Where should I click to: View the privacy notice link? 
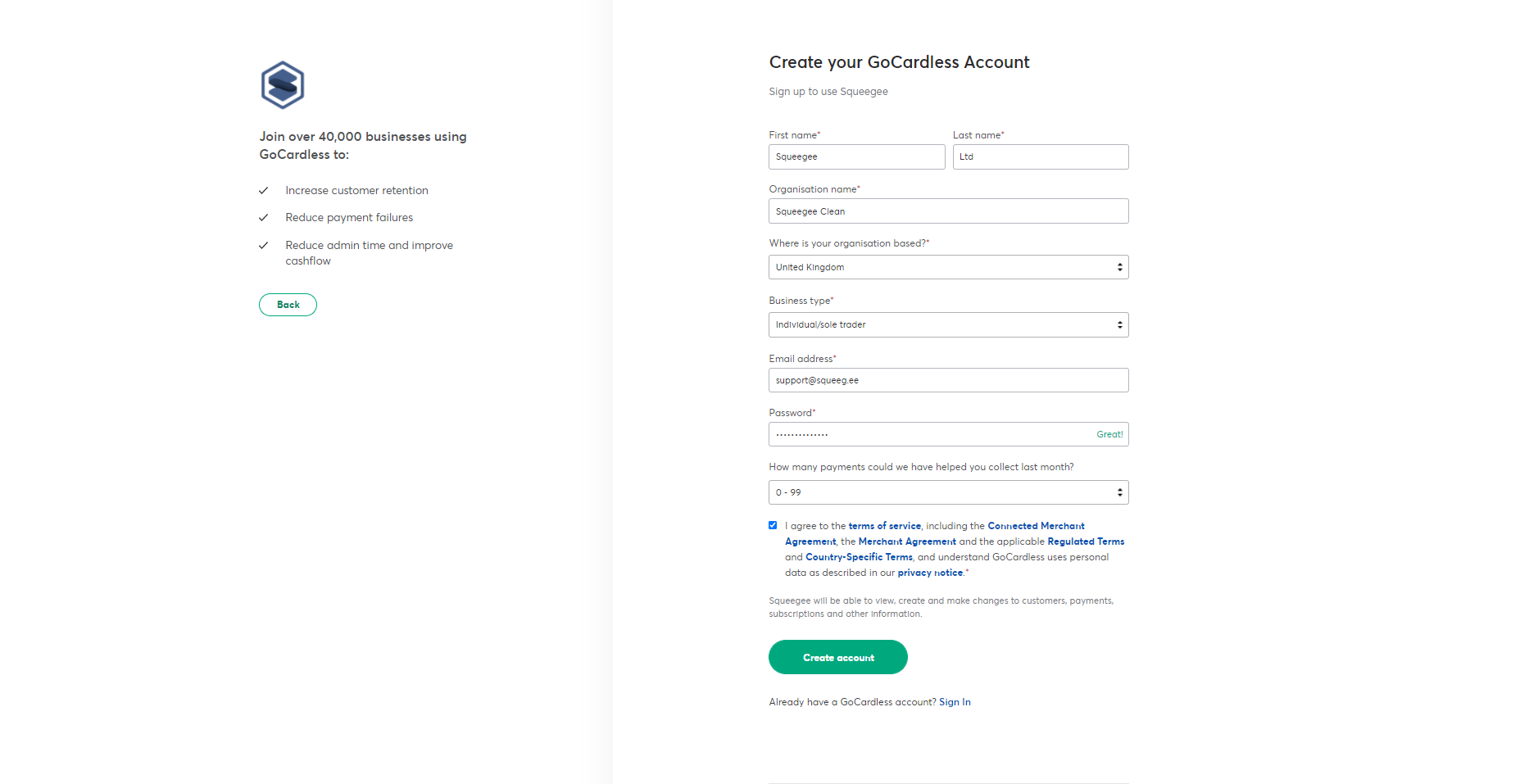click(x=929, y=573)
